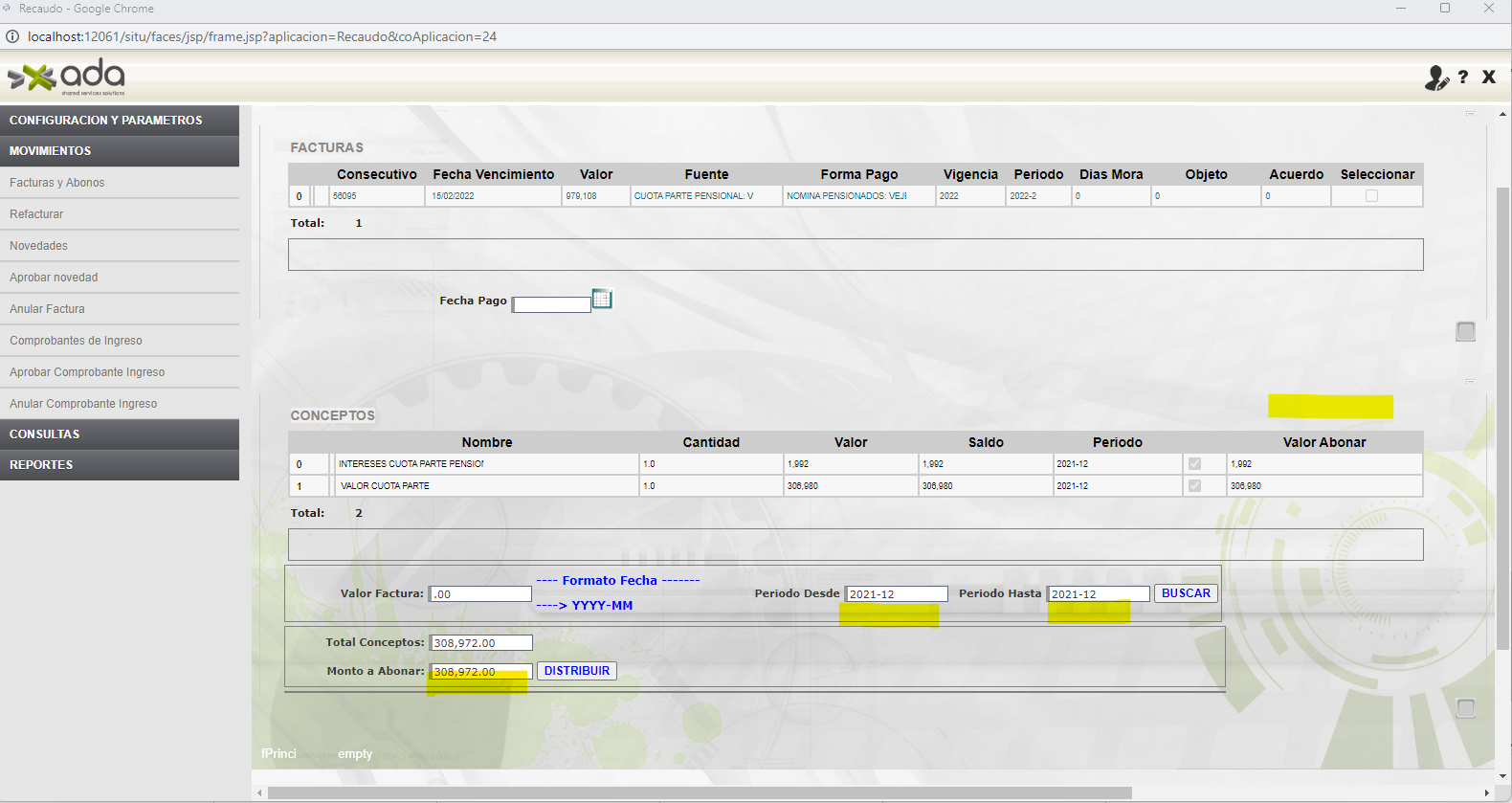The height and width of the screenshot is (803, 1512).
Task: Select Anular Factura in the sidebar
Action: coord(48,309)
